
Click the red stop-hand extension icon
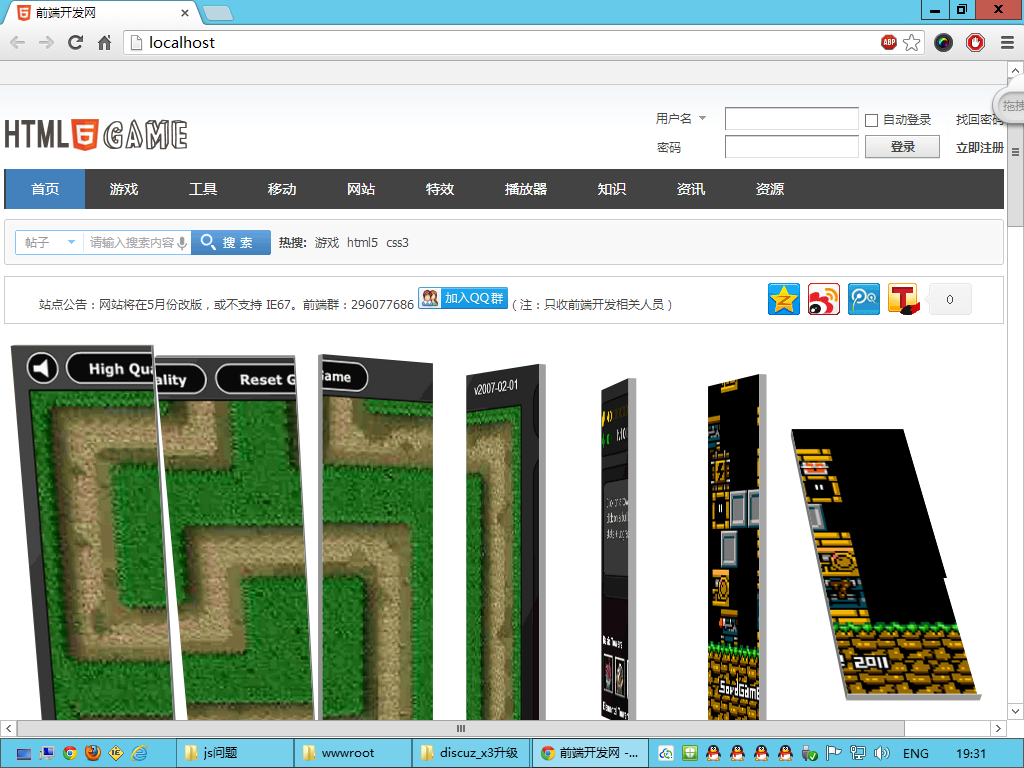pos(975,43)
